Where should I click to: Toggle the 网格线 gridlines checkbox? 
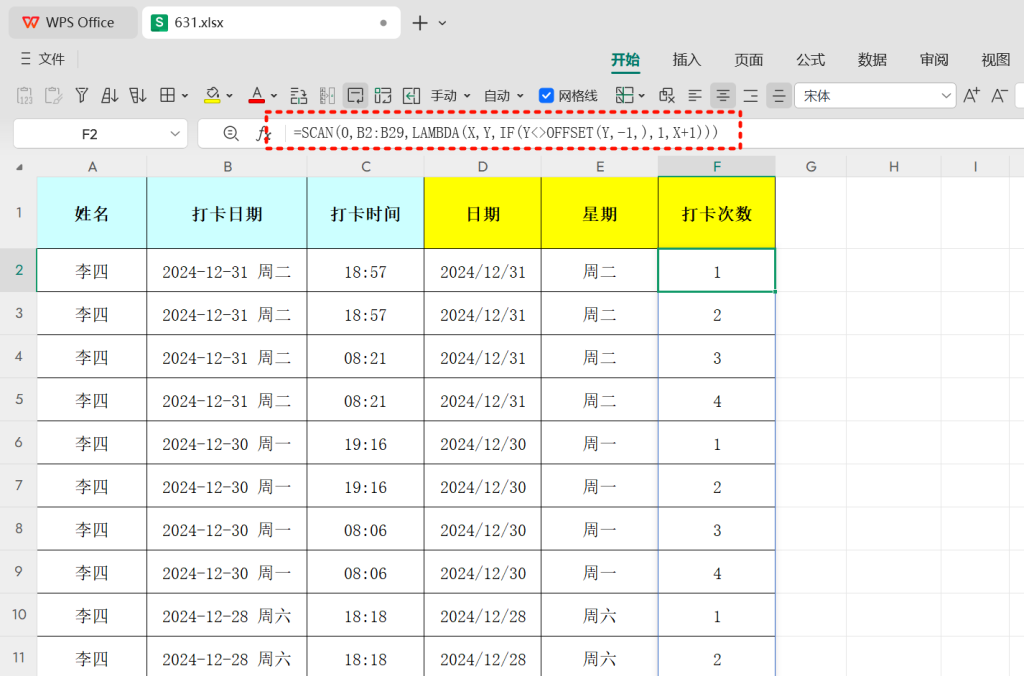[546, 96]
